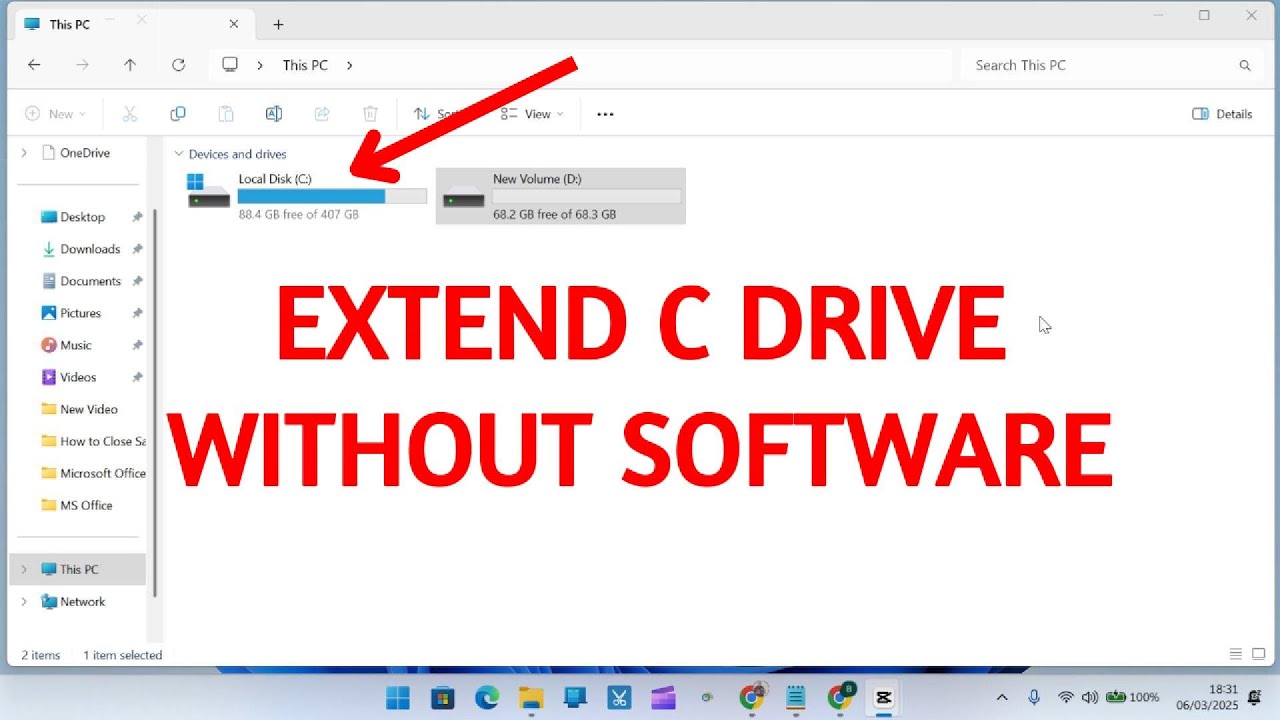Open Snipping Tool from the taskbar
1280x720 pixels.
click(620, 697)
